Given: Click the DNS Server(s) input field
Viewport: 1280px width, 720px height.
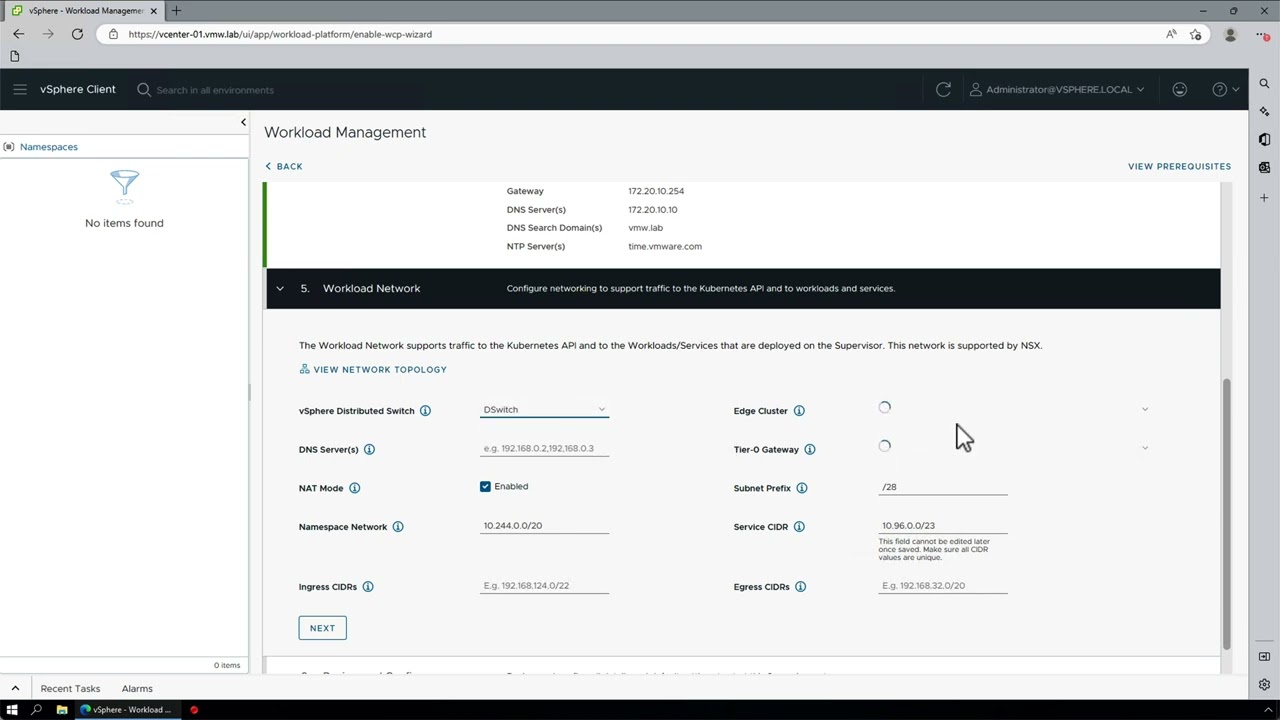Looking at the screenshot, I should 544,448.
